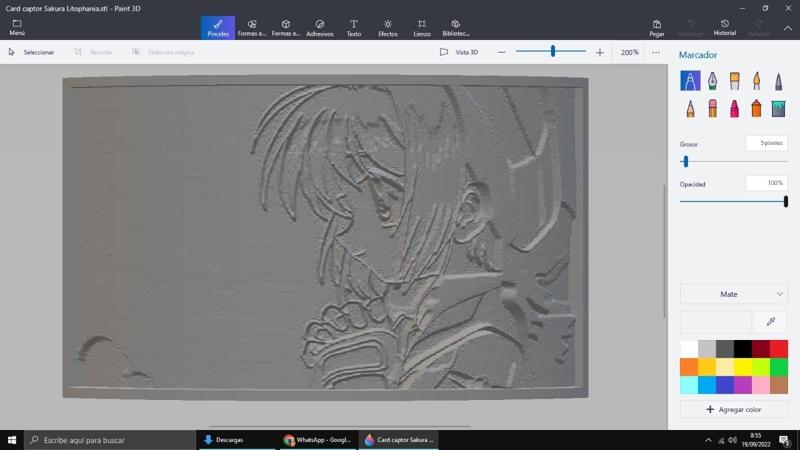The width and height of the screenshot is (800, 450).
Task: Choose the yellow color swatch
Action: 743,367
